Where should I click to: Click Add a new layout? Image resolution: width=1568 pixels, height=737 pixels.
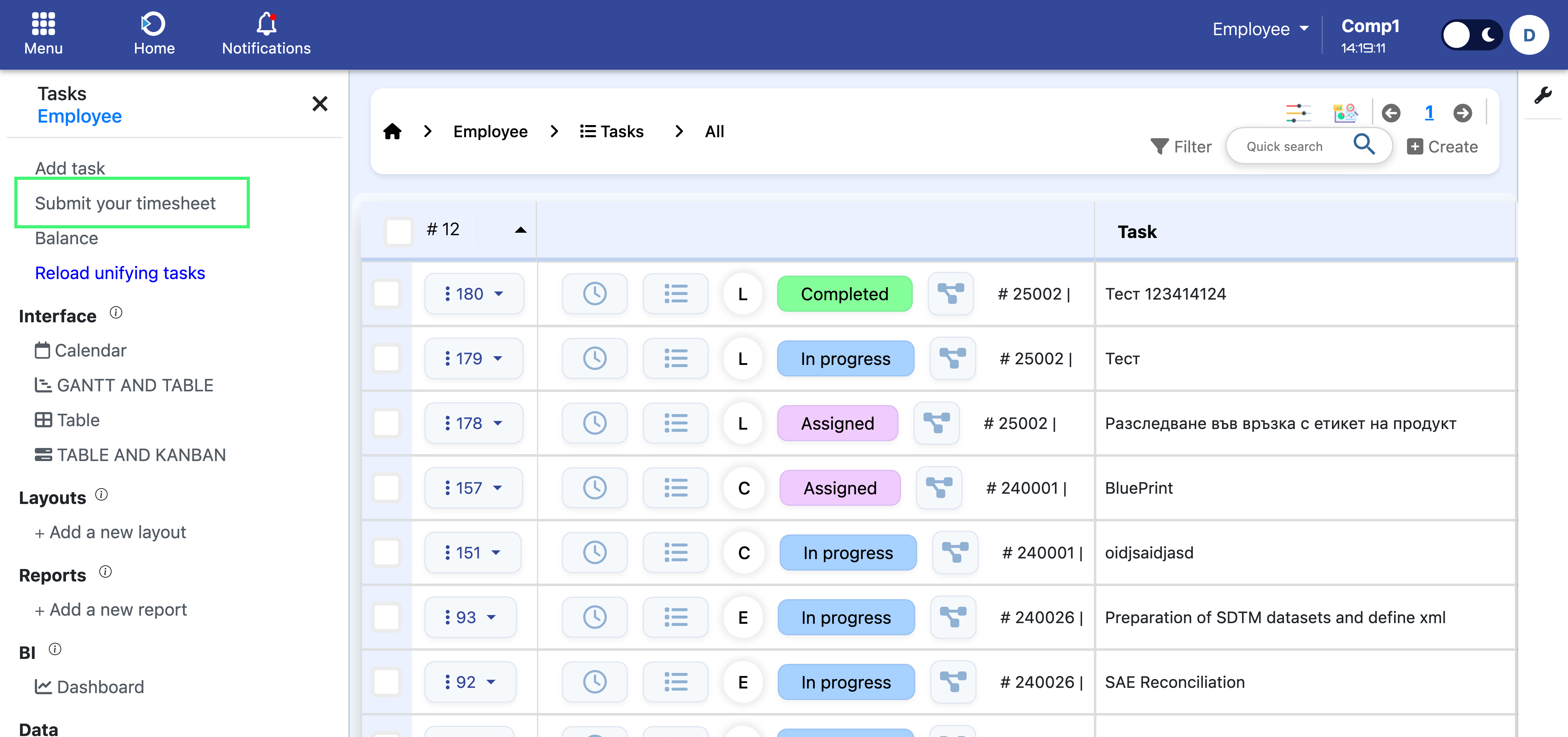[110, 533]
